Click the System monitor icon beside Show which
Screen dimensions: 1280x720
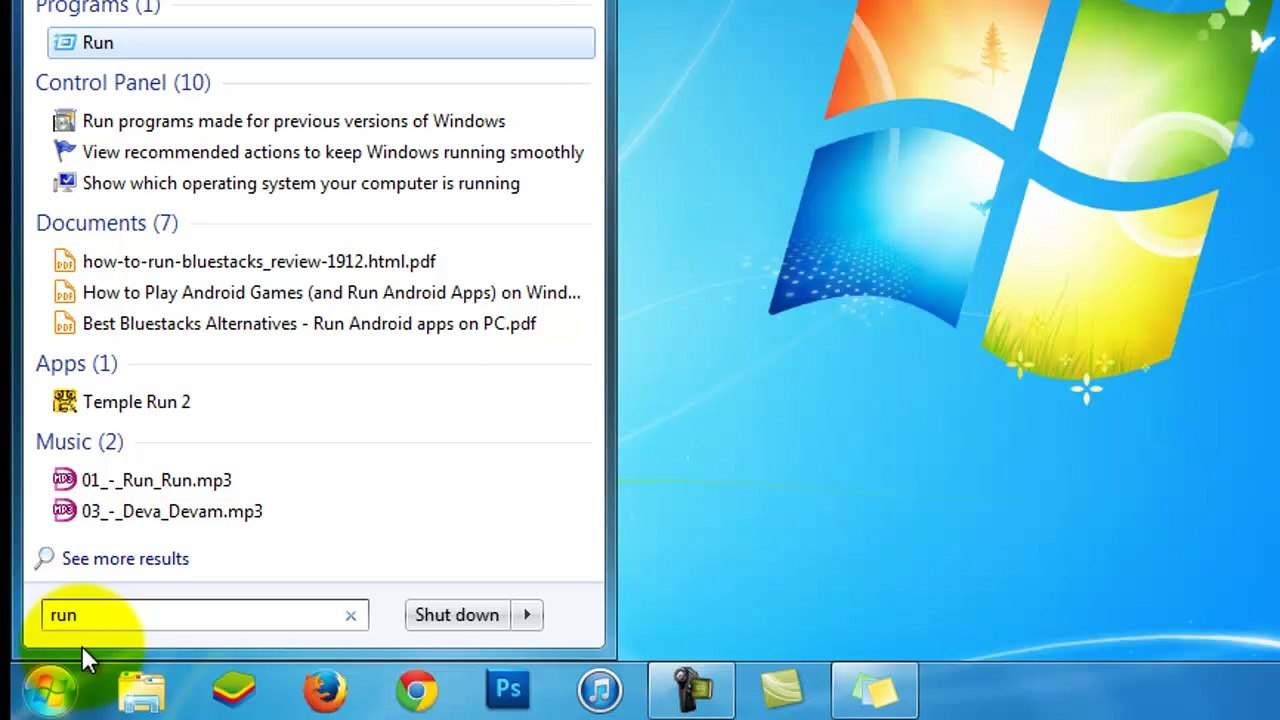click(64, 183)
